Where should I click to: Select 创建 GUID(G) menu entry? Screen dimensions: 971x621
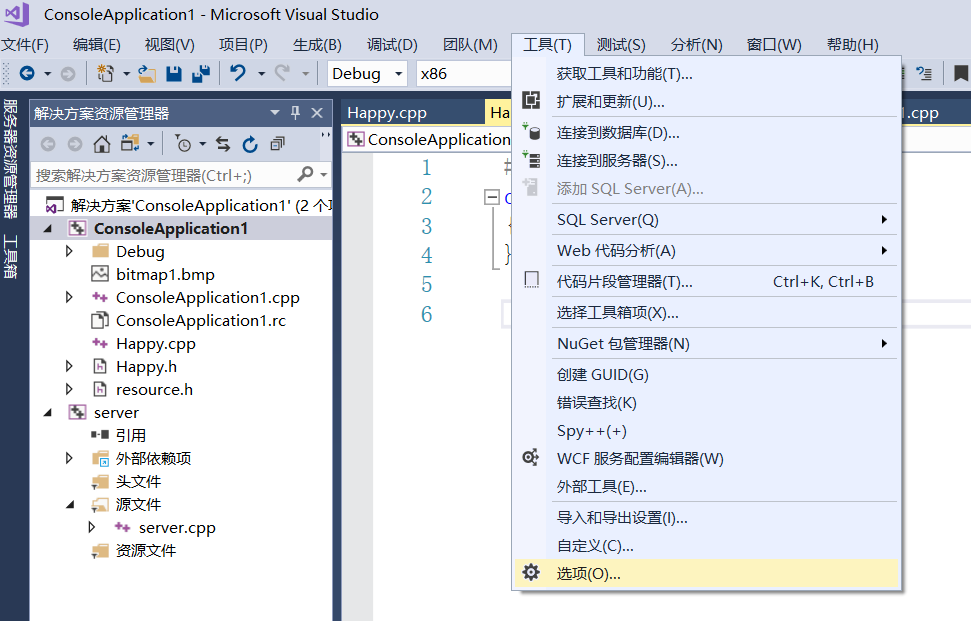pyautogui.click(x=706, y=375)
